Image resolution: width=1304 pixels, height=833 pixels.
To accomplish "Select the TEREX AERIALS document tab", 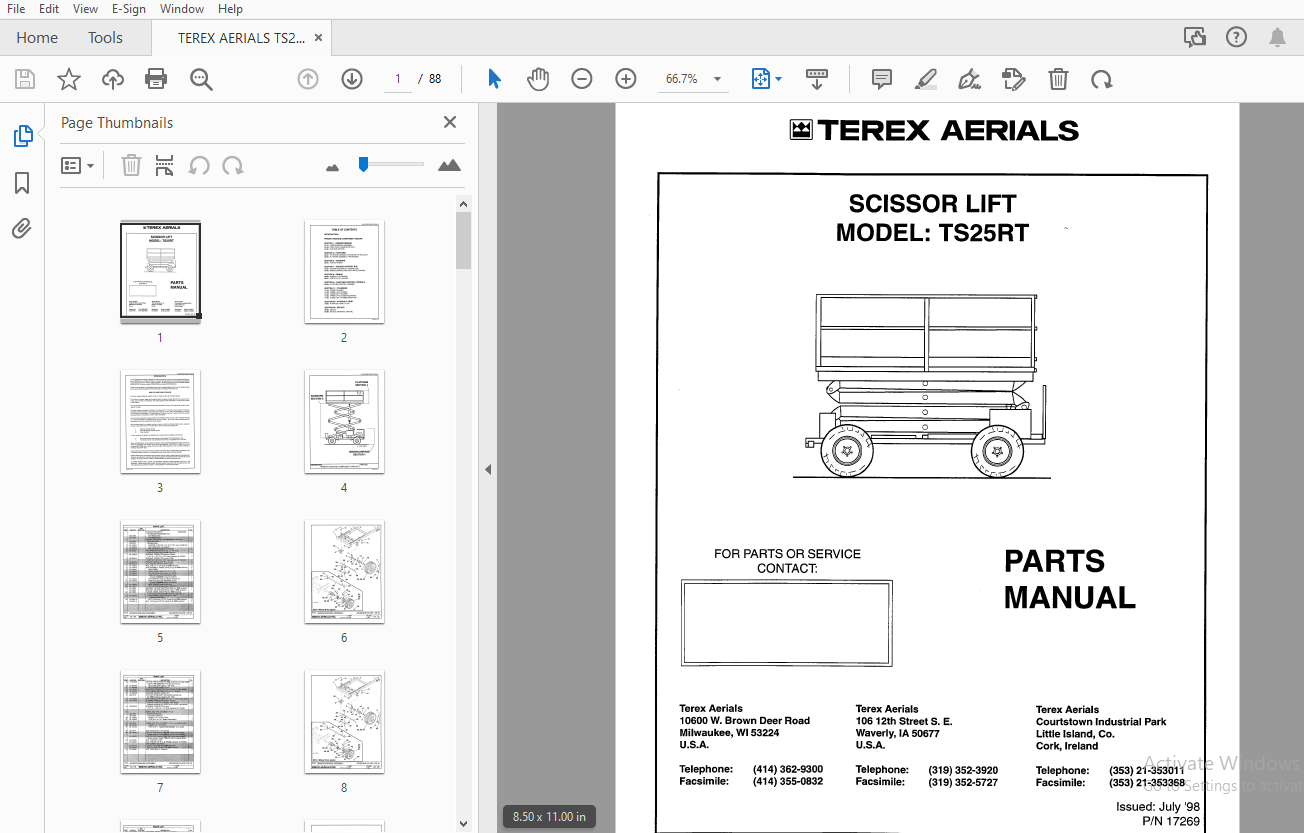I will point(241,38).
